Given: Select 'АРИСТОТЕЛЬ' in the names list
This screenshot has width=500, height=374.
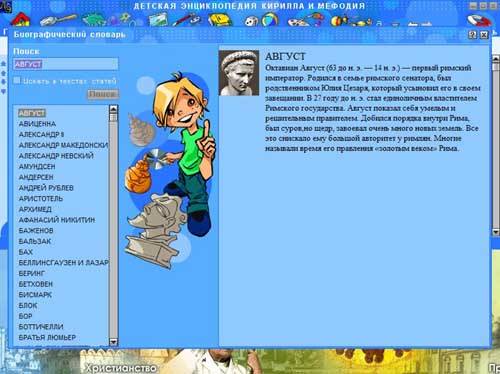Looking at the screenshot, I should [x=41, y=198].
